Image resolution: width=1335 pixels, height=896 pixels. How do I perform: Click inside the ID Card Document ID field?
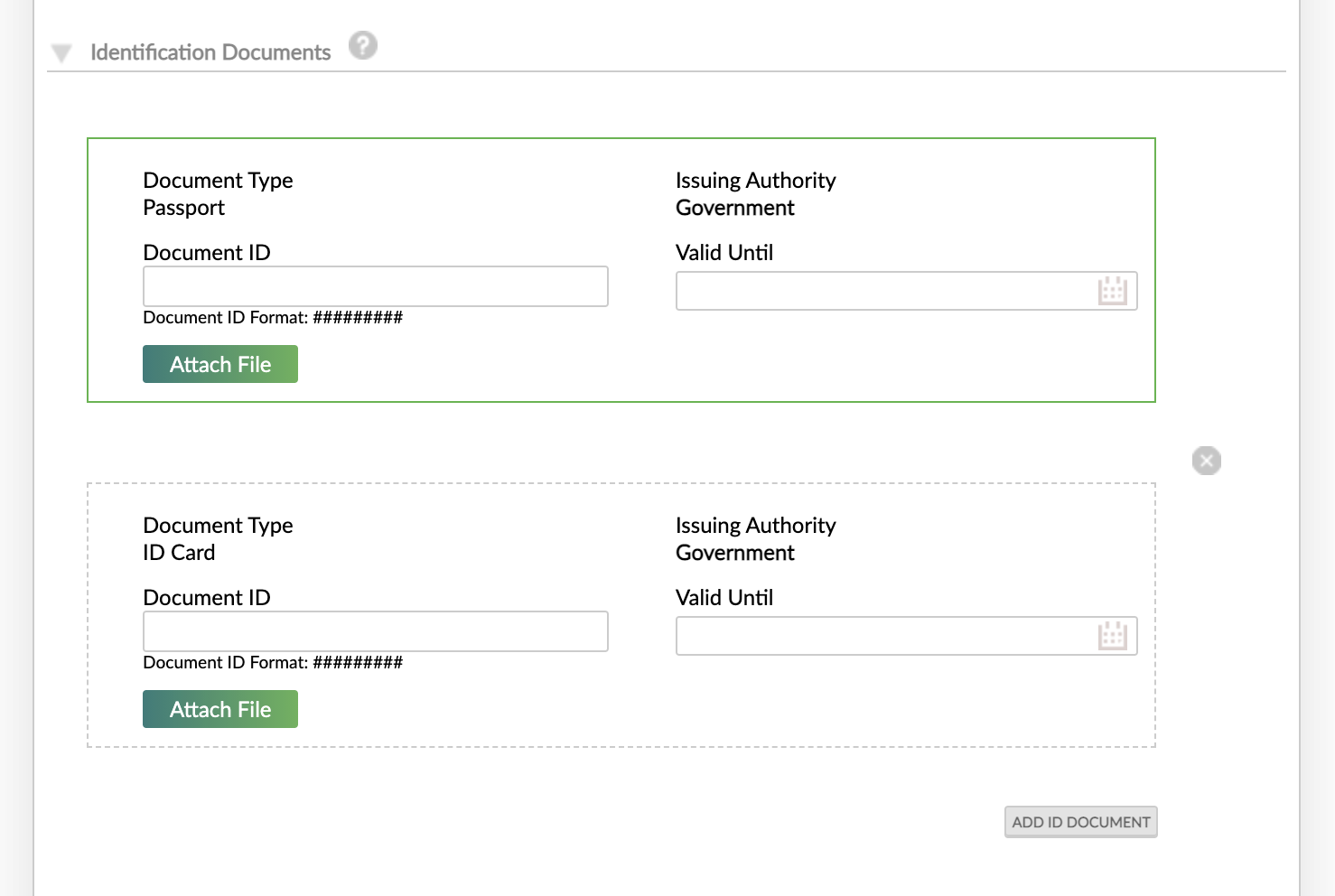pos(375,631)
